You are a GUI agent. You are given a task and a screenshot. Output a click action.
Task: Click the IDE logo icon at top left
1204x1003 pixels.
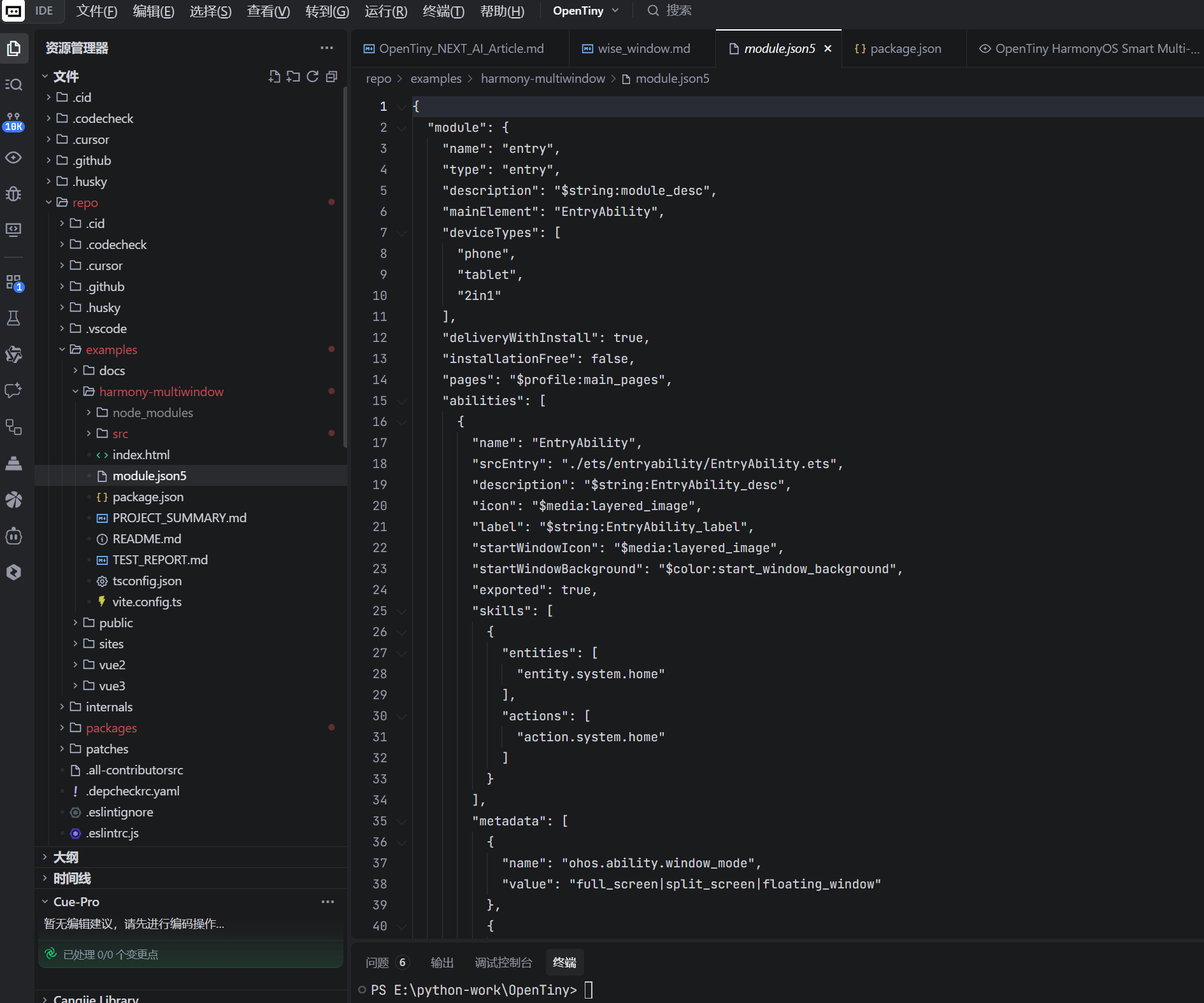(x=13, y=11)
